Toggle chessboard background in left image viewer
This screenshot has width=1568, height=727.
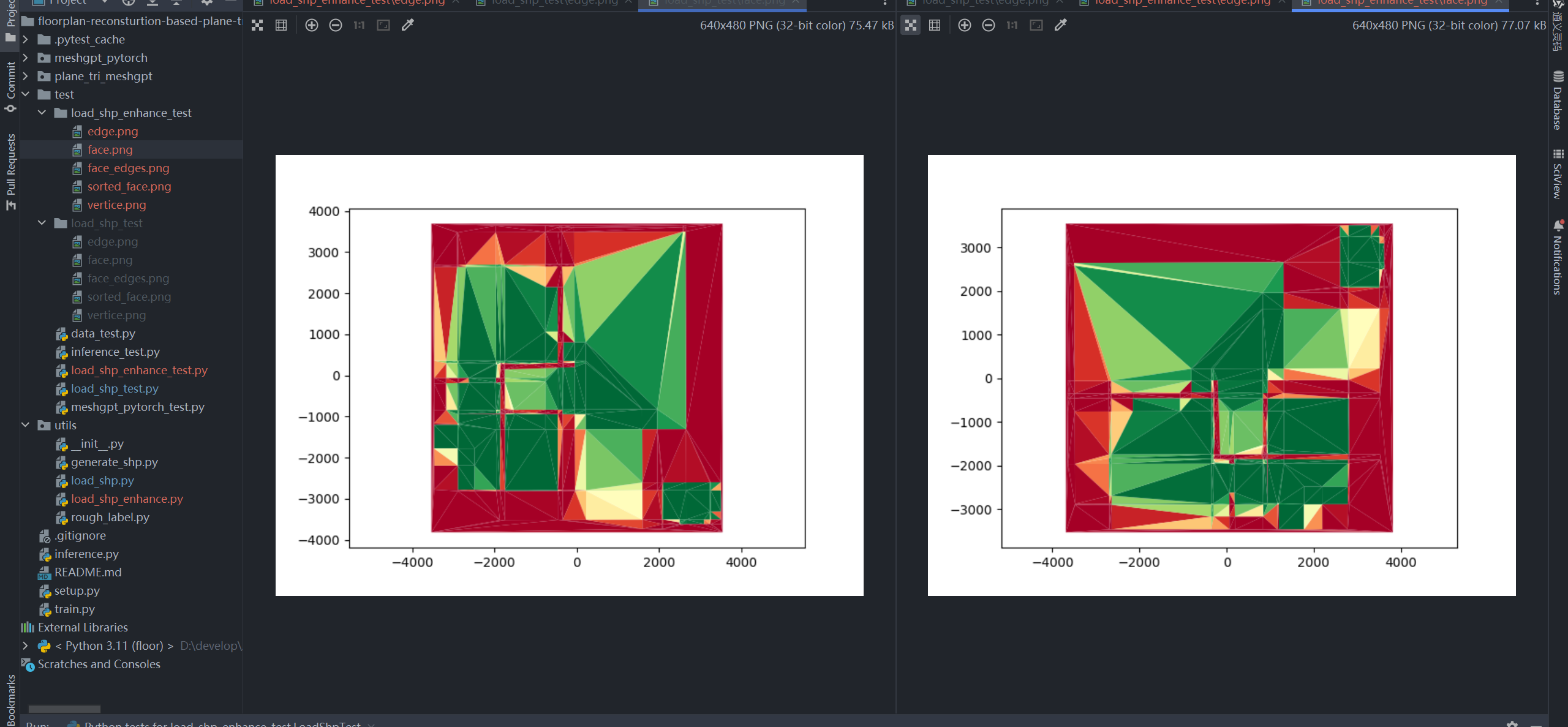pos(257,25)
